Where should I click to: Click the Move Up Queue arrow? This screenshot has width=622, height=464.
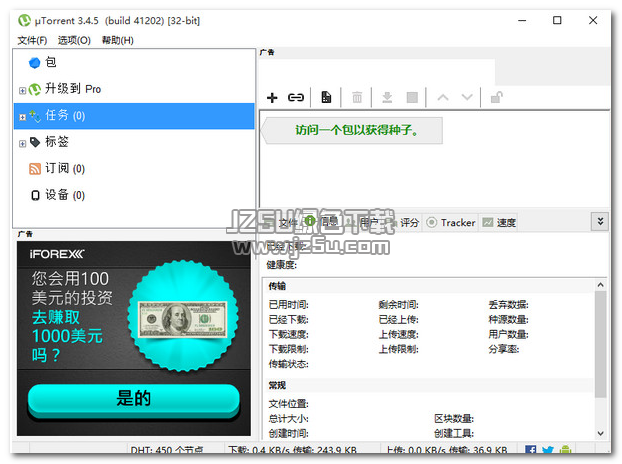pos(443,98)
